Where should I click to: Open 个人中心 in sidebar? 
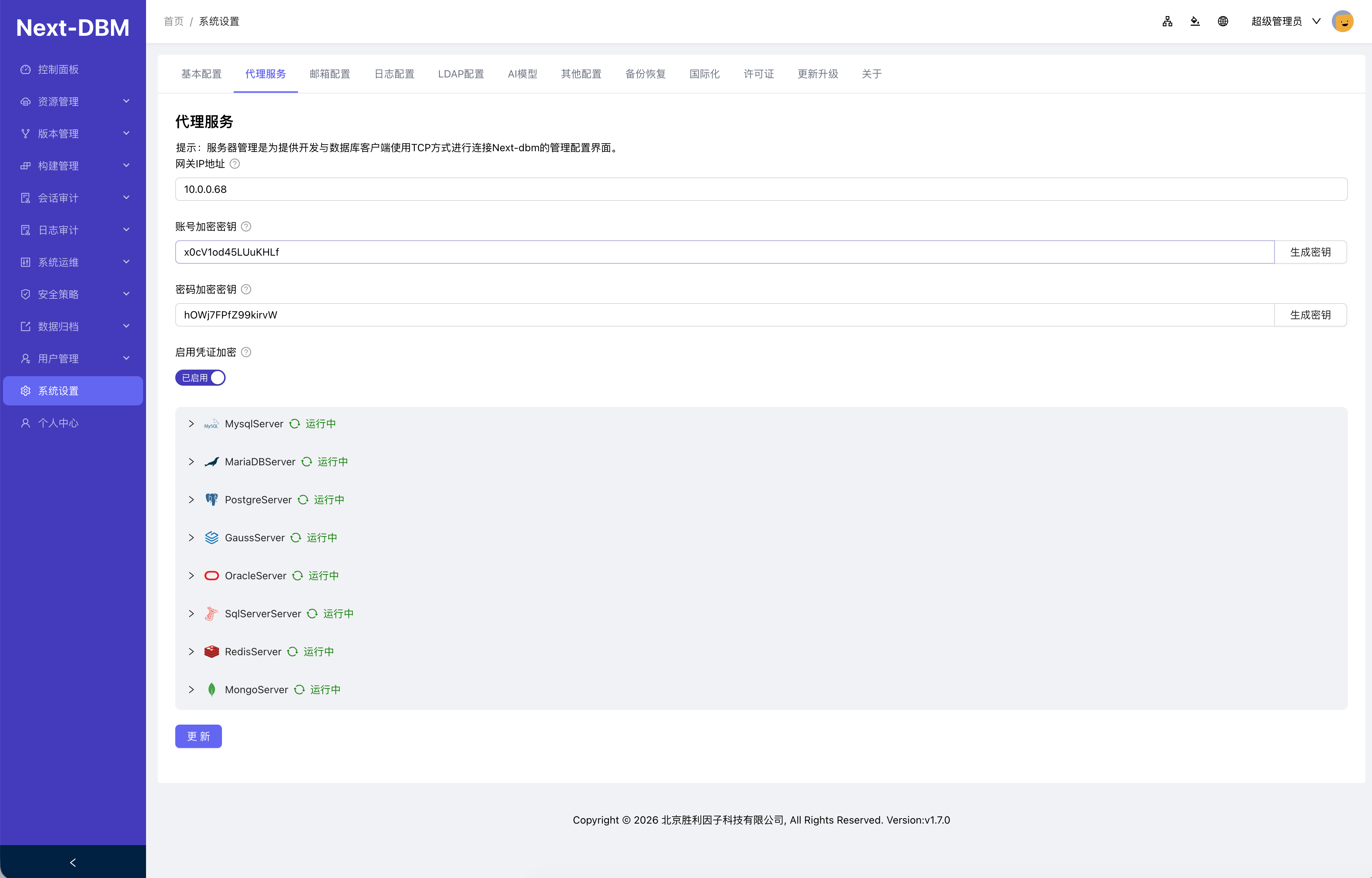[73, 423]
